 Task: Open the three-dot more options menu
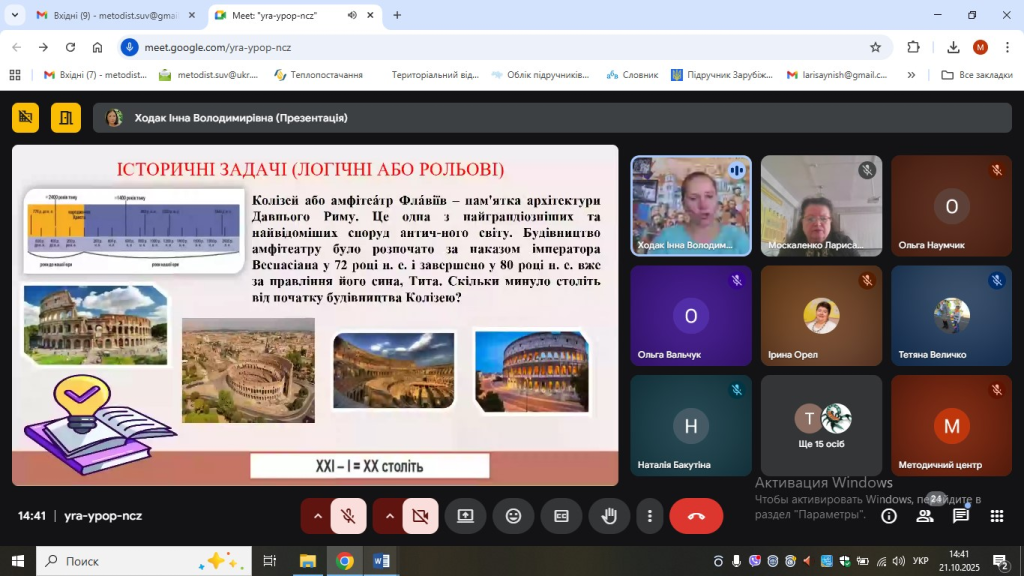pos(650,516)
